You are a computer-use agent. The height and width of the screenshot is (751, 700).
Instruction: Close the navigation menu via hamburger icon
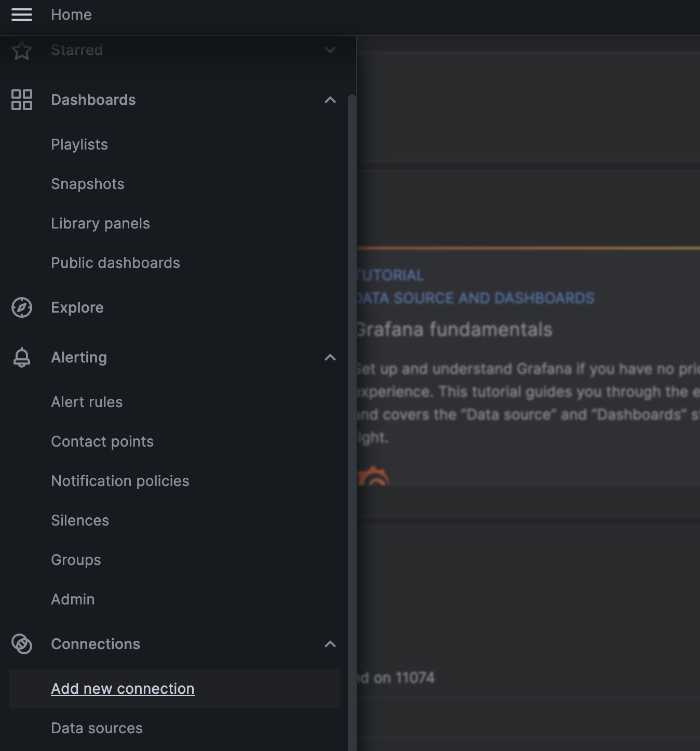tap(22, 14)
